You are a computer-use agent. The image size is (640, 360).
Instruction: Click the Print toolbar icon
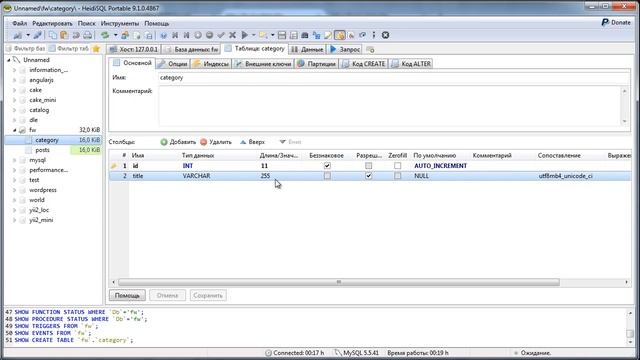point(87,36)
